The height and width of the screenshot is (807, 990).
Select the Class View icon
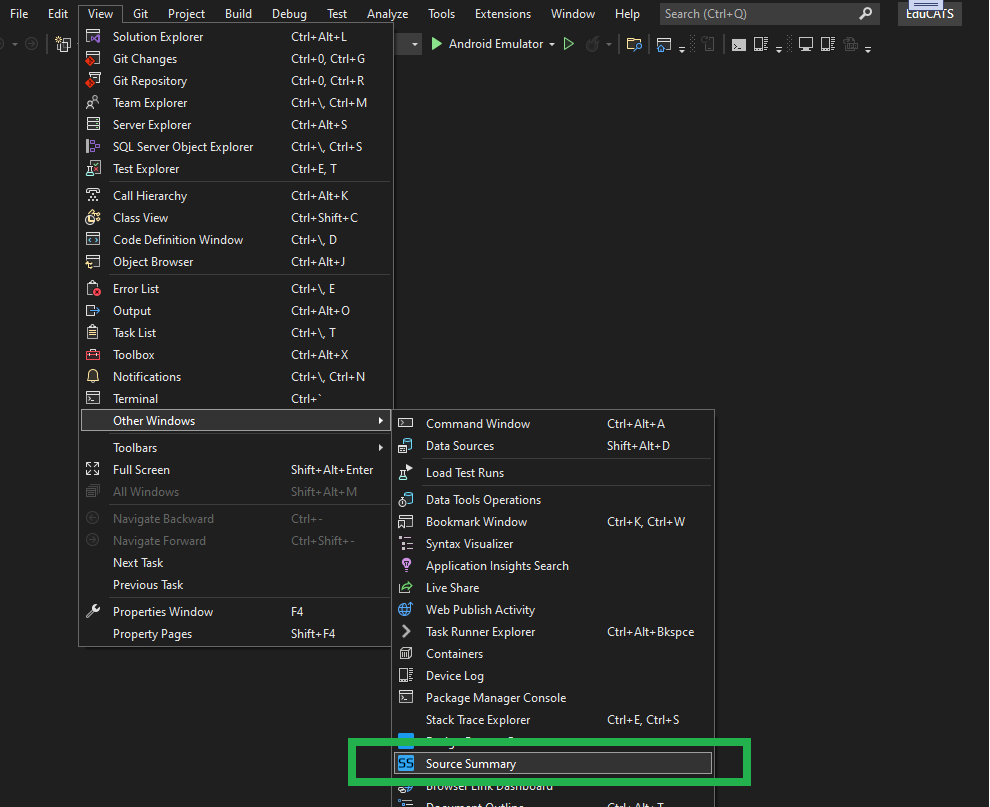point(94,217)
